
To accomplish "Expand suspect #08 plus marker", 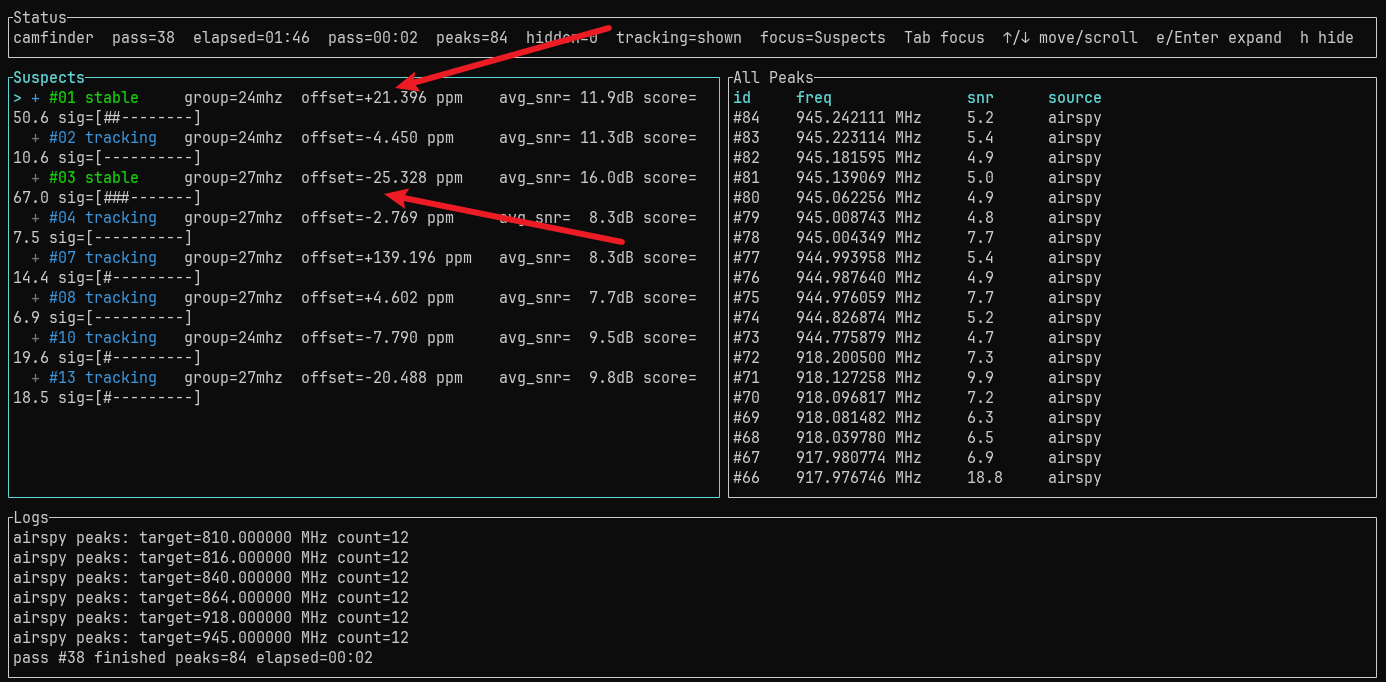I will [36, 298].
